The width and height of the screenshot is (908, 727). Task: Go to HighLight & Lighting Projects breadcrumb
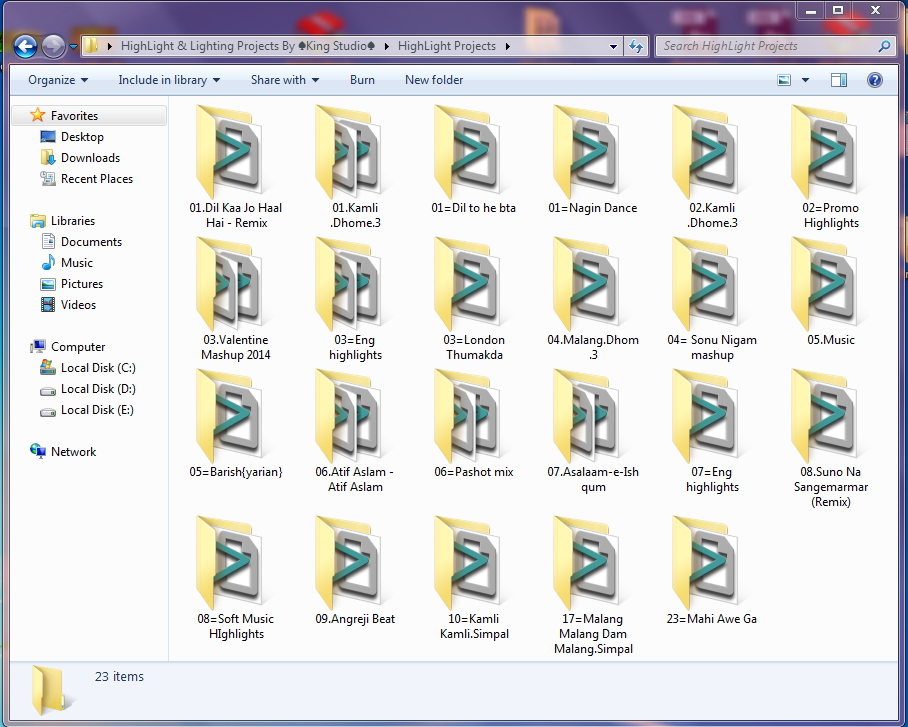coord(248,46)
